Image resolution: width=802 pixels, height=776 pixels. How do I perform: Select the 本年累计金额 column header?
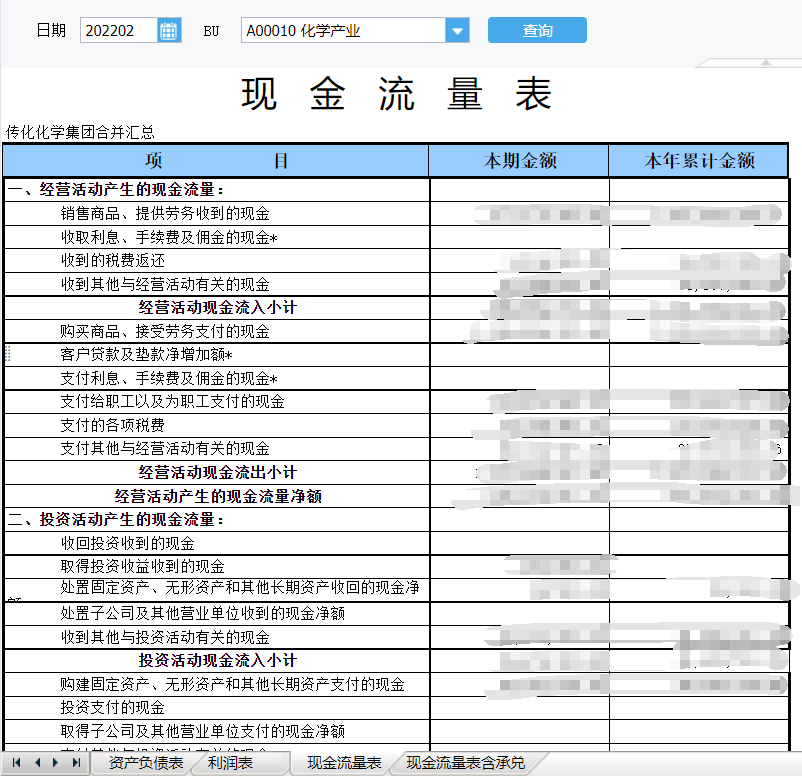tap(699, 161)
